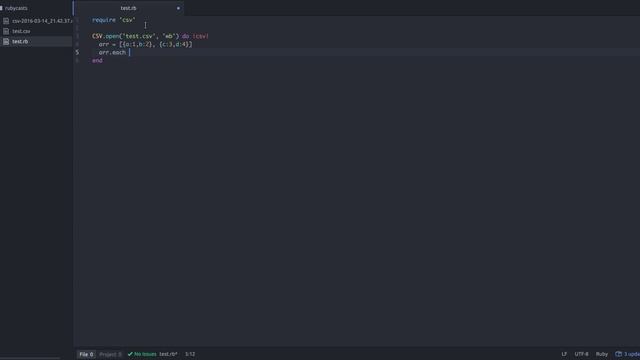Change line ending via LF selector
Image resolution: width=640 pixels, height=360 pixels.
coord(564,354)
